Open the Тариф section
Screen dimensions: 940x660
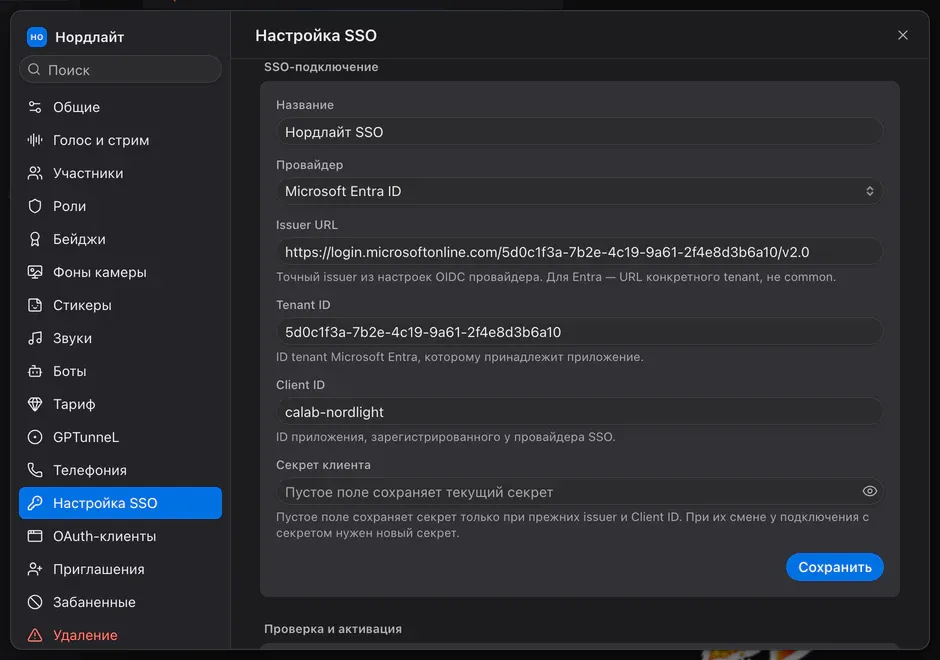pos(120,404)
